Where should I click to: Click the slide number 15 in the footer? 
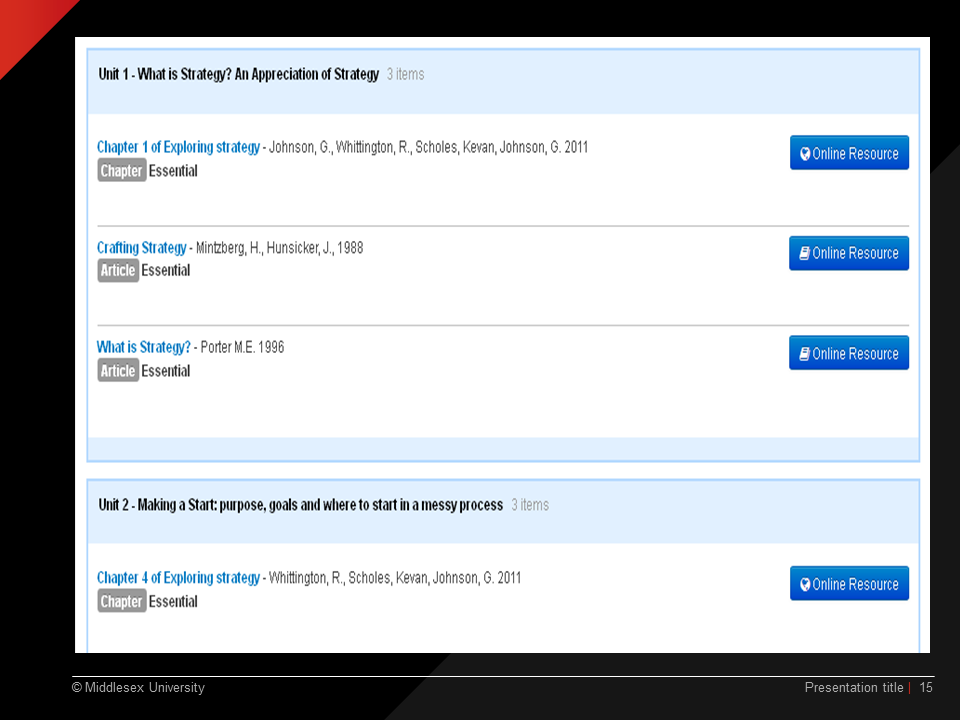pyautogui.click(x=926, y=688)
